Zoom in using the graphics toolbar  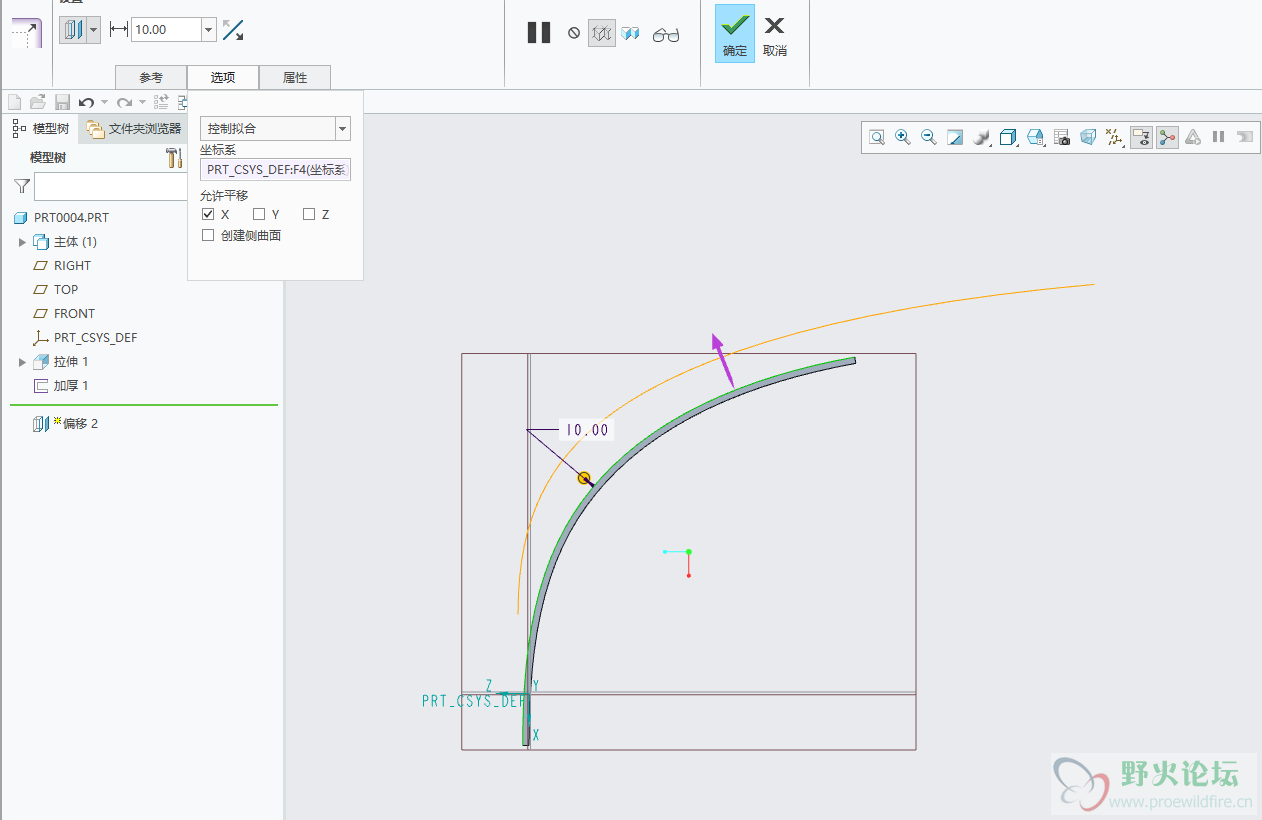tap(903, 137)
